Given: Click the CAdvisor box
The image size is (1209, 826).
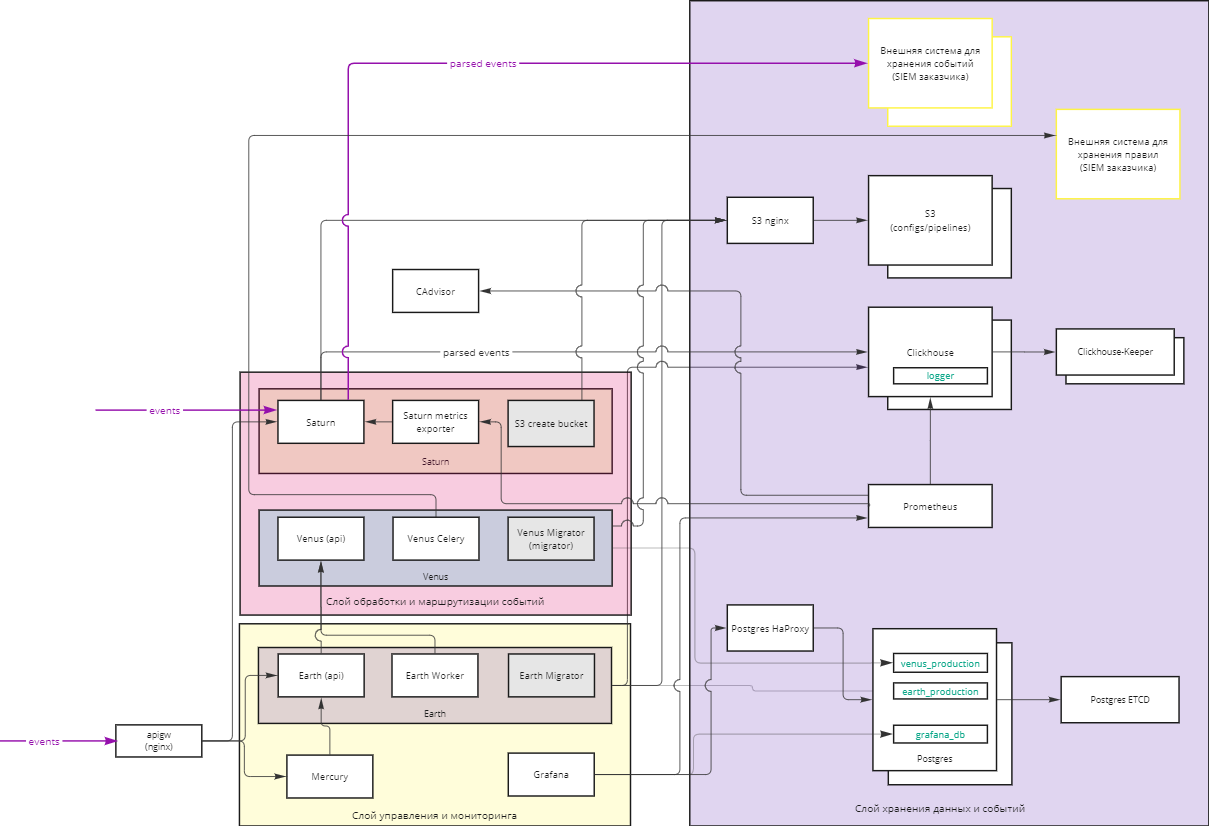Looking at the screenshot, I should click(435, 291).
